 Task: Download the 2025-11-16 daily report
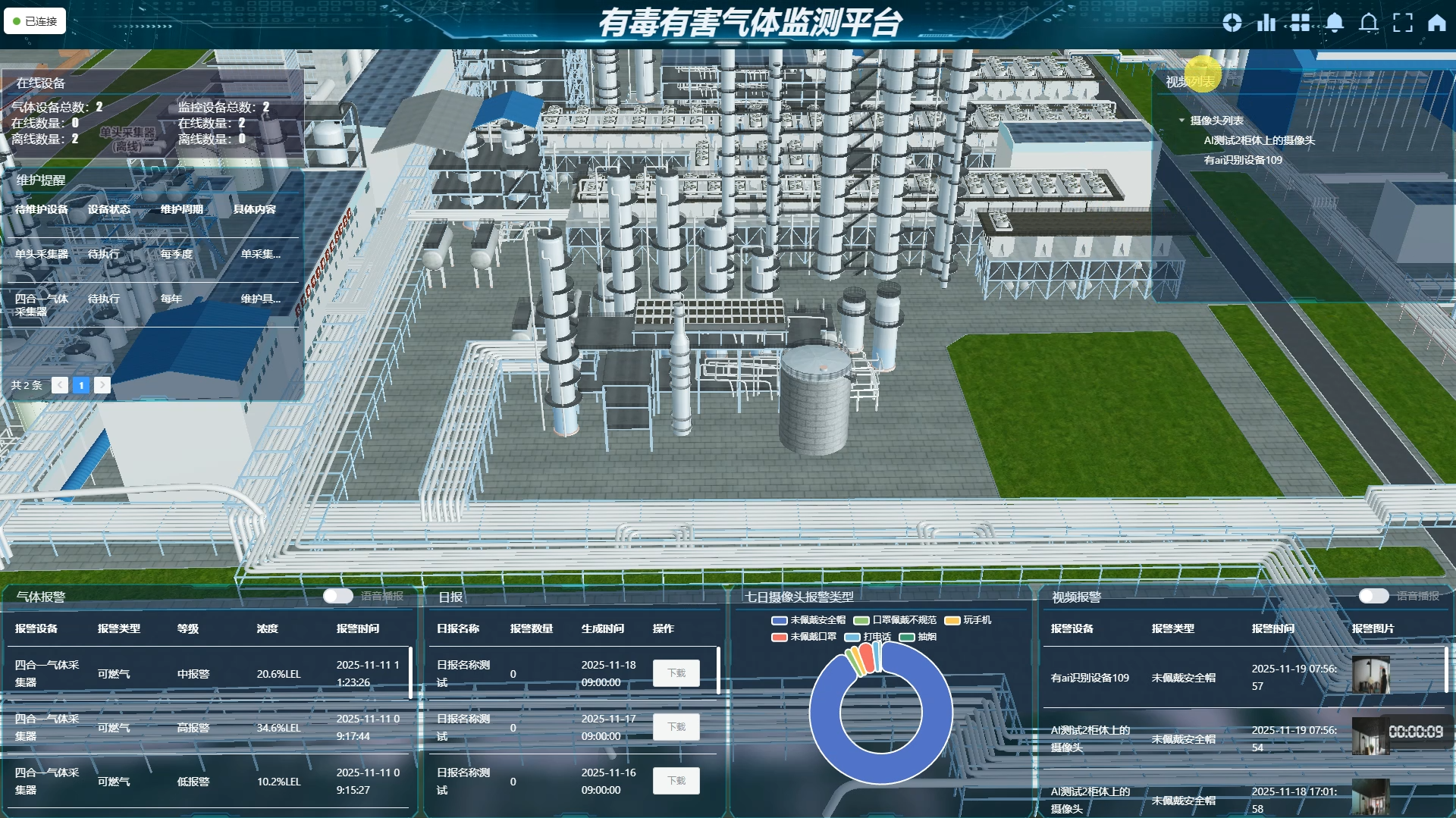pos(676,781)
